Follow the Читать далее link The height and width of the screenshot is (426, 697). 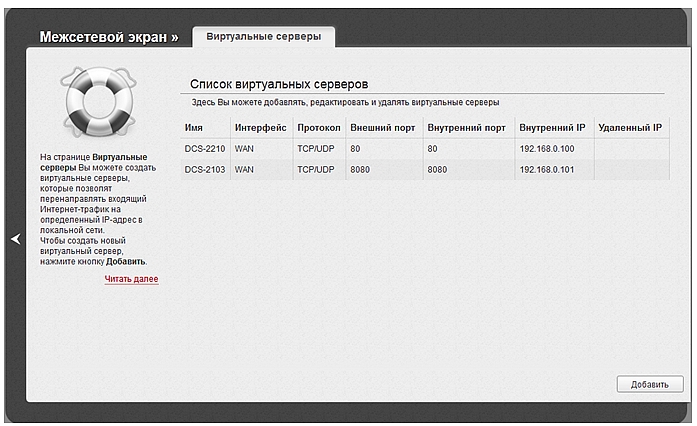coord(131,279)
